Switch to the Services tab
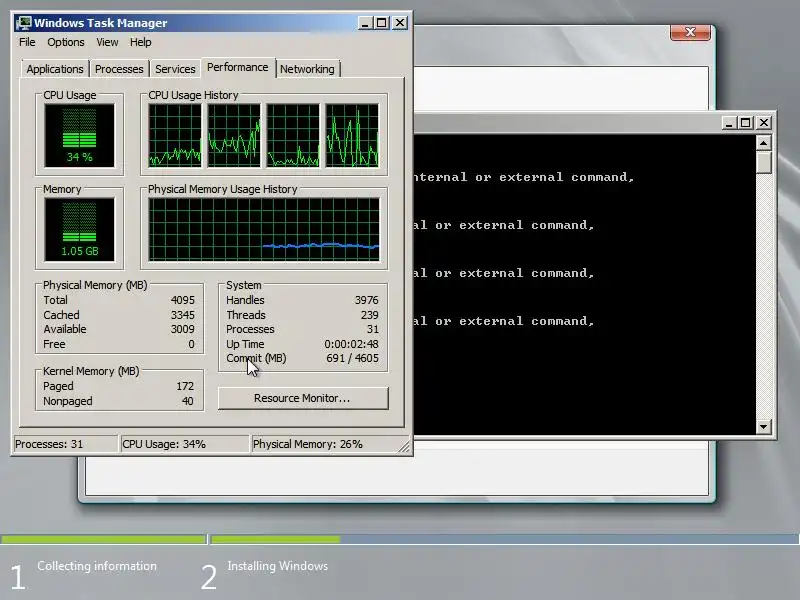The image size is (800, 600). pos(175,69)
